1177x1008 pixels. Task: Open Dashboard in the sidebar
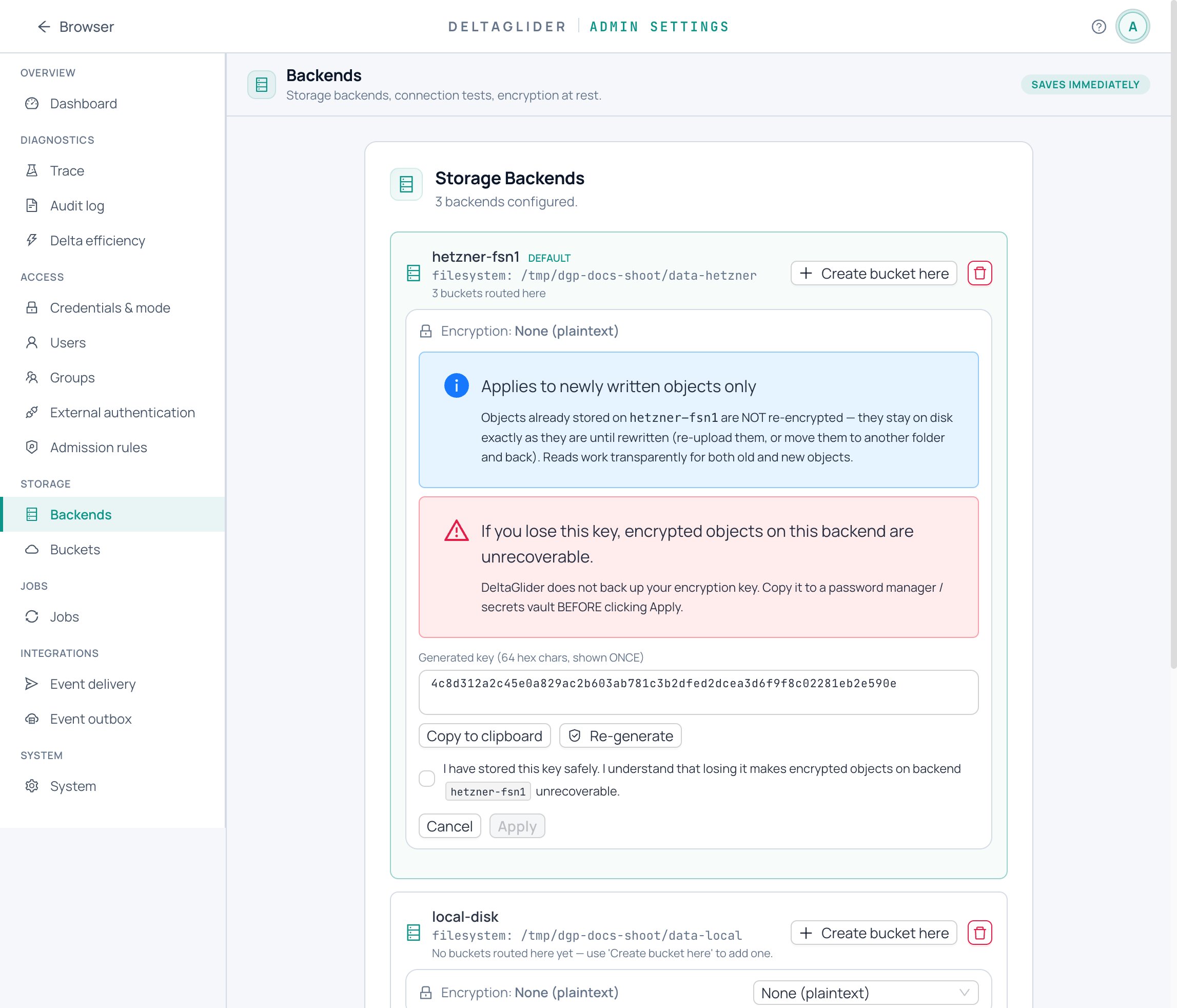(113, 103)
